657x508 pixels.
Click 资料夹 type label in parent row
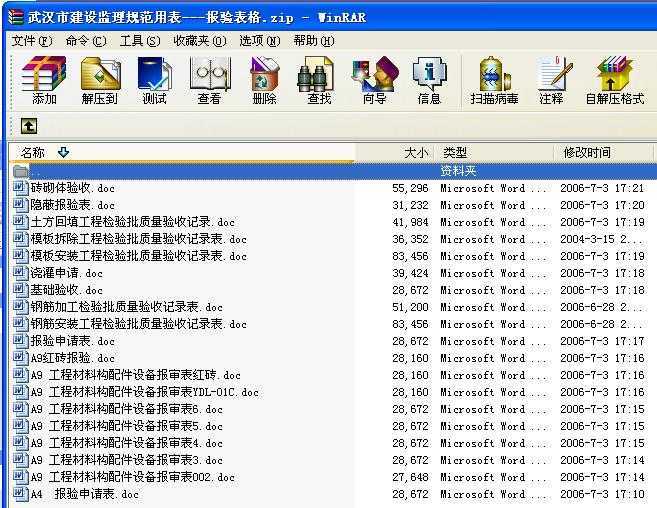(458, 171)
